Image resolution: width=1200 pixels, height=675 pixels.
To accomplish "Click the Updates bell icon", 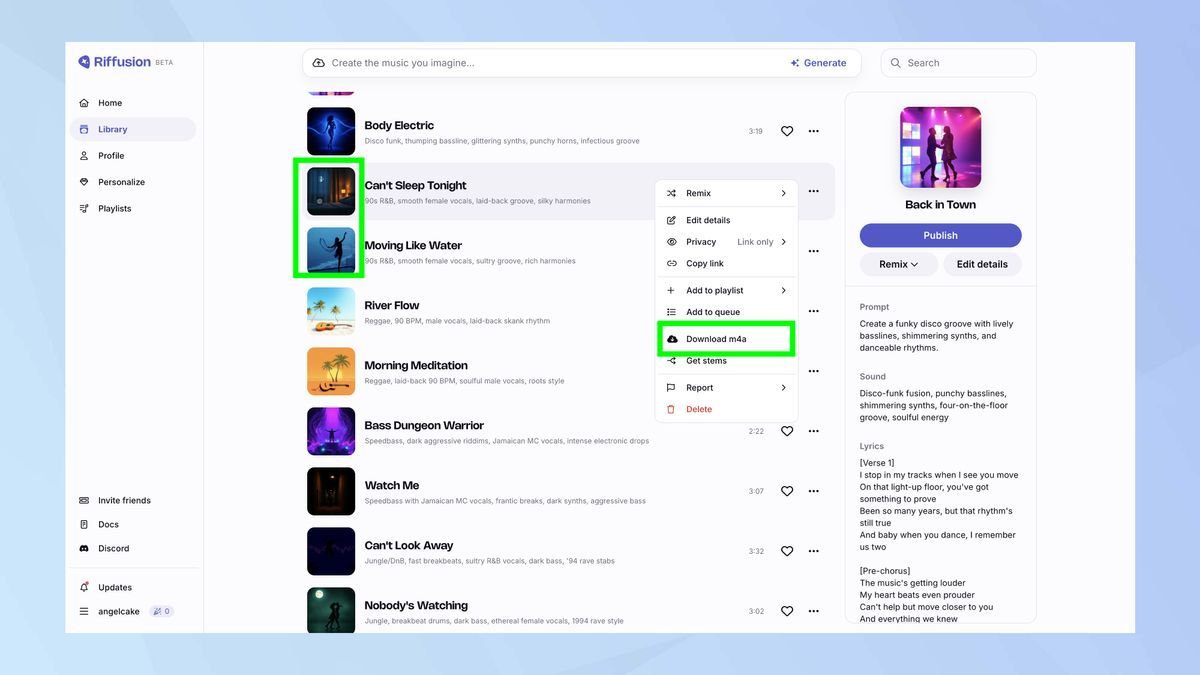I will coord(86,587).
